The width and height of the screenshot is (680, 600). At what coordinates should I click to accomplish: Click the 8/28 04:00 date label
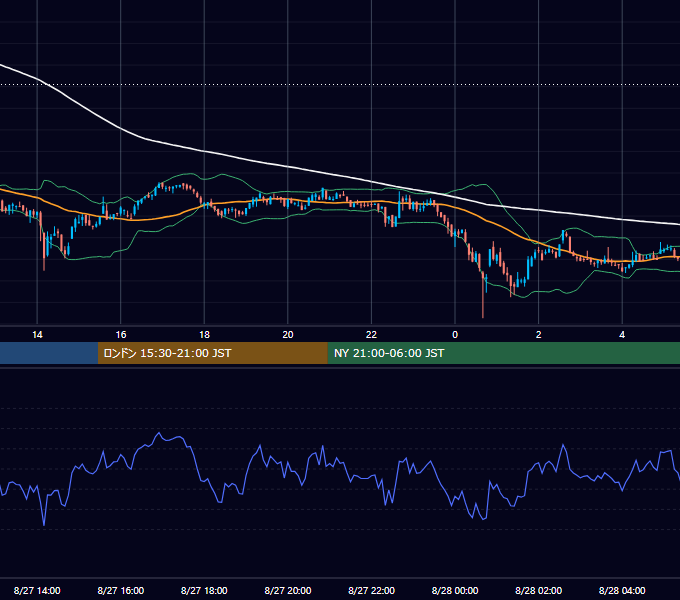click(x=622, y=590)
